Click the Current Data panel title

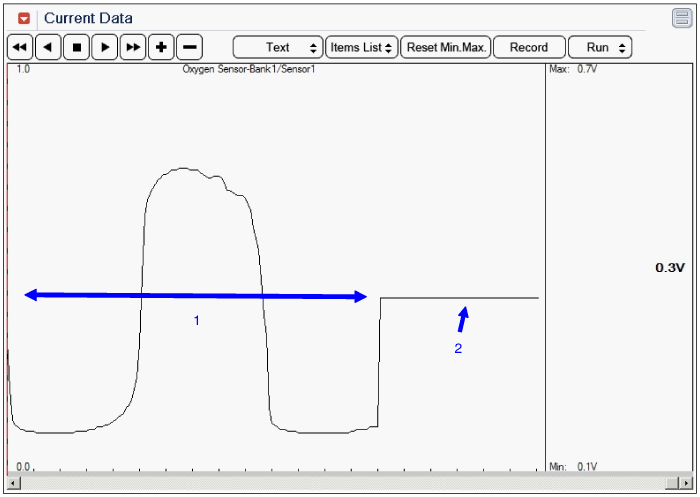click(88, 18)
